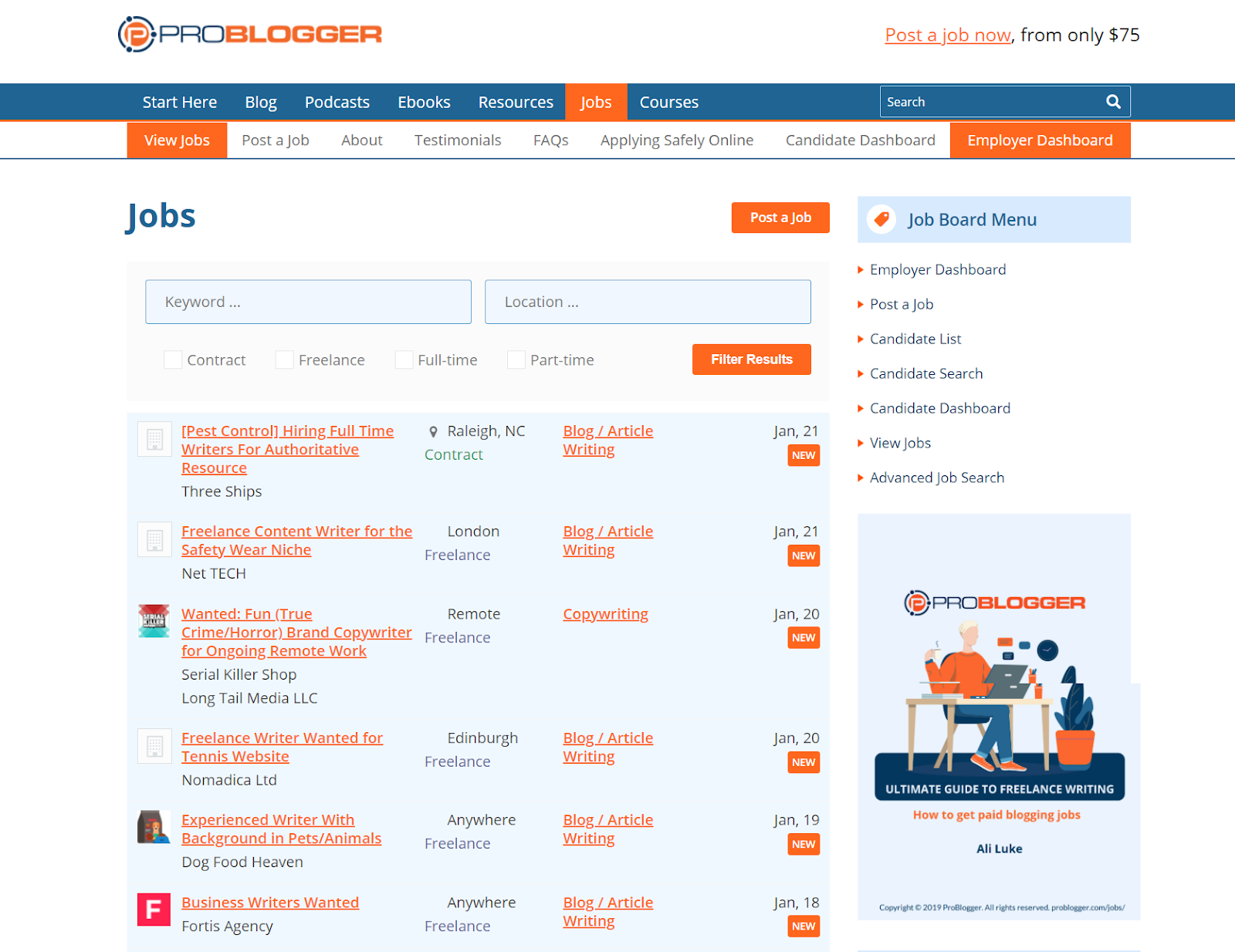Click 'Long Tail Media LLC' text

pyautogui.click(x=249, y=698)
